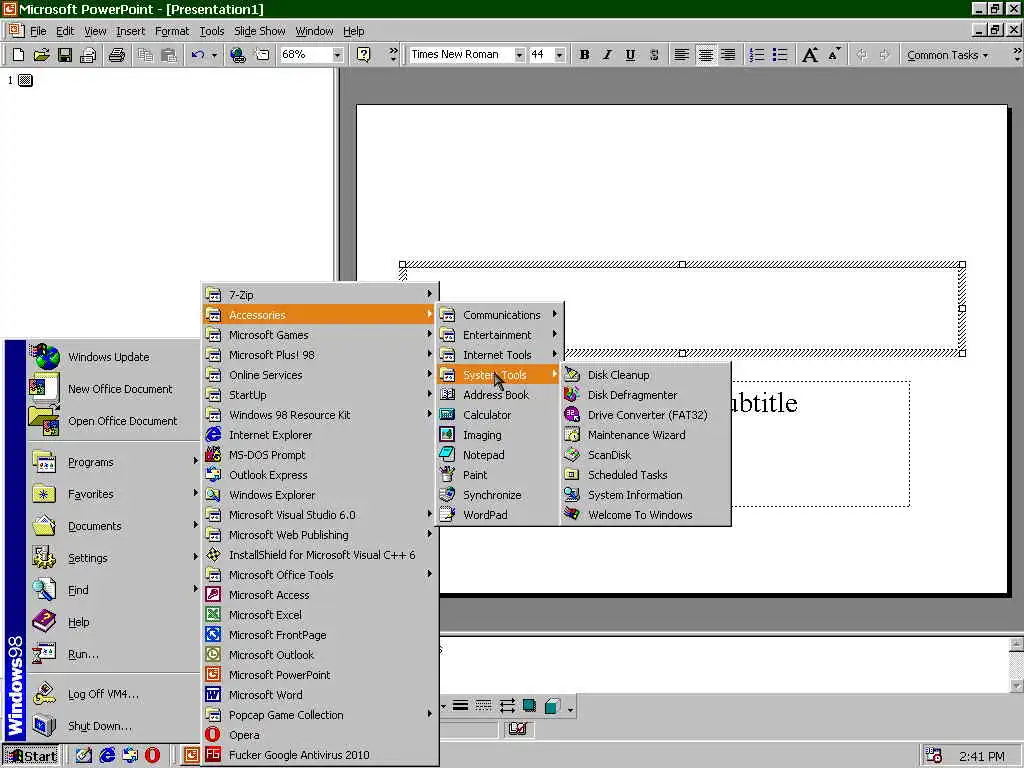The image size is (1024, 768).
Task: Expand the Microsoft Games submenu
Action: [319, 335]
